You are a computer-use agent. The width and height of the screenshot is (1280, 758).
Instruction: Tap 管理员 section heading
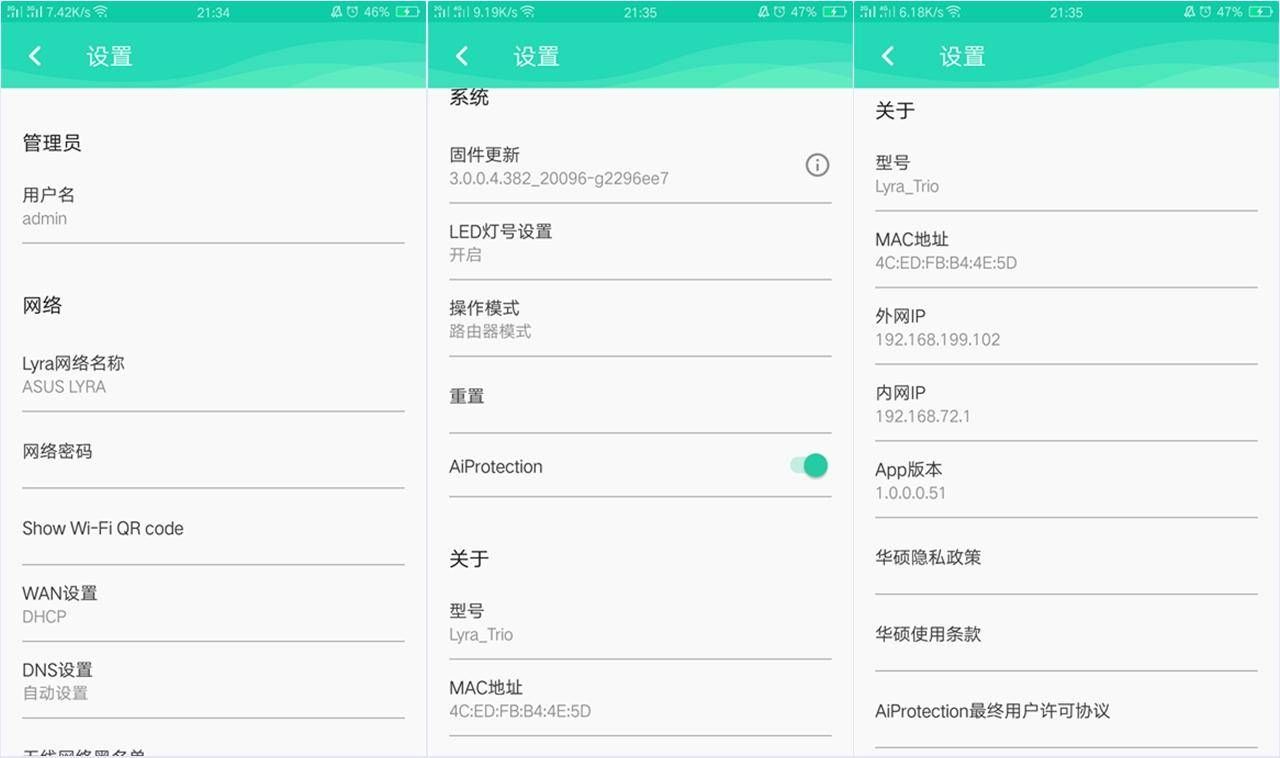click(52, 143)
